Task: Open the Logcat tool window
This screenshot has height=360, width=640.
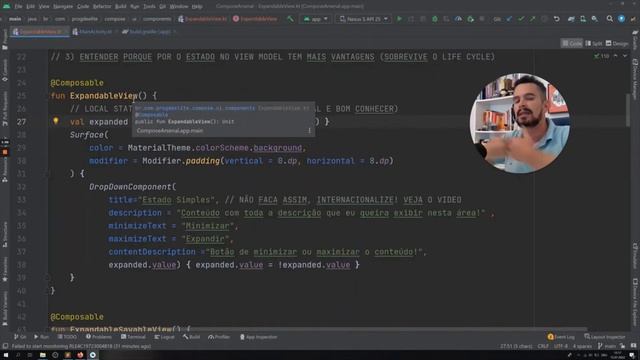Action: [x=164, y=337]
